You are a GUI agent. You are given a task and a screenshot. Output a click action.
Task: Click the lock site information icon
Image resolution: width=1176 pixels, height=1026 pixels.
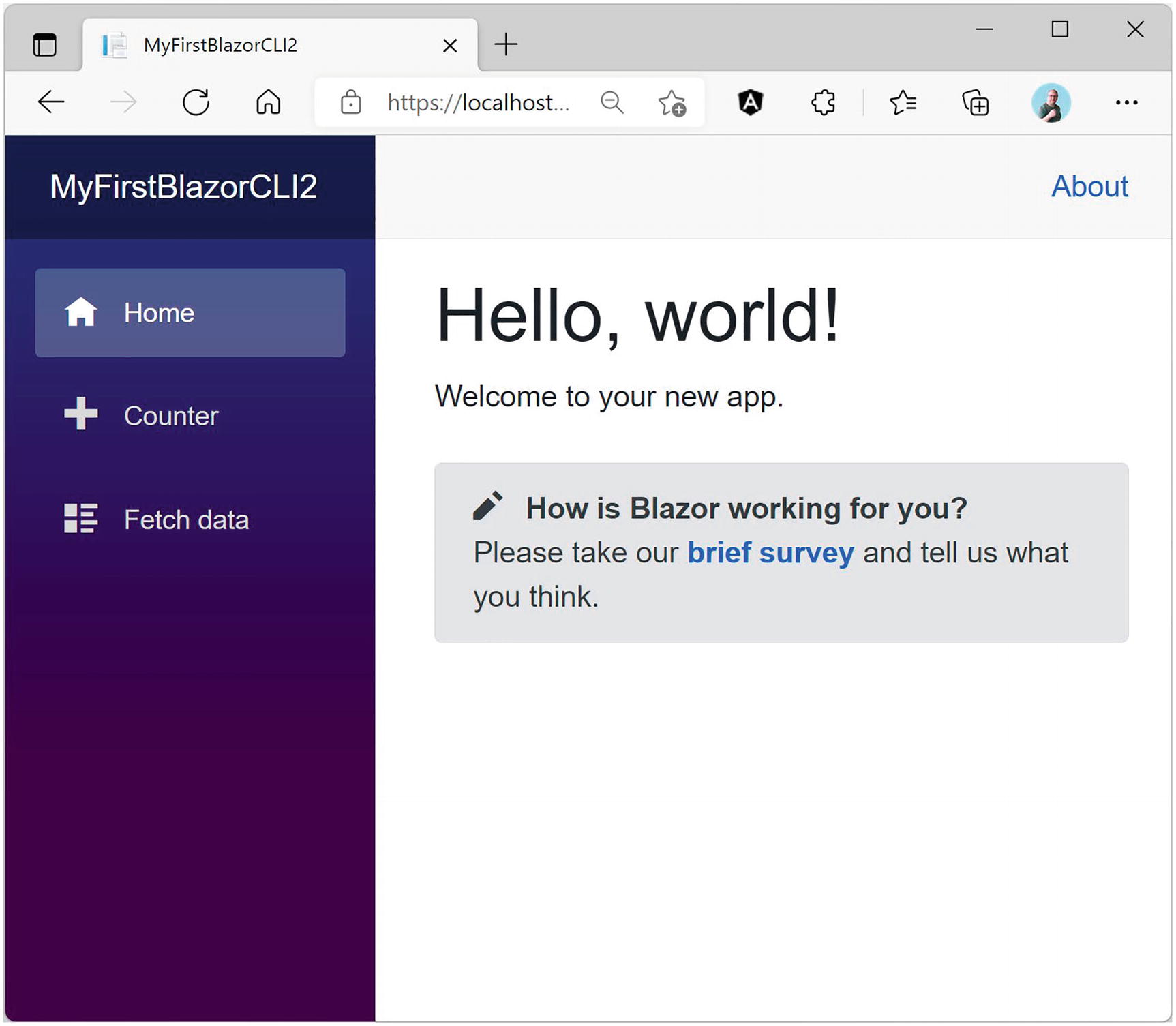click(350, 103)
